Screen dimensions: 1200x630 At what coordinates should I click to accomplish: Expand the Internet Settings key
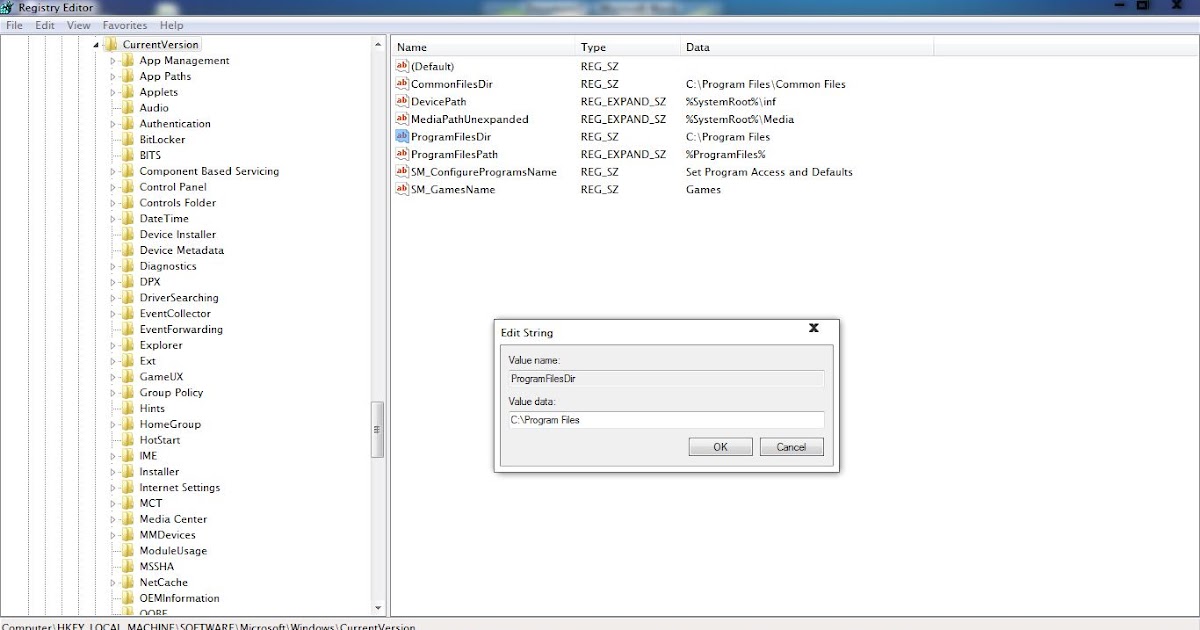point(112,487)
